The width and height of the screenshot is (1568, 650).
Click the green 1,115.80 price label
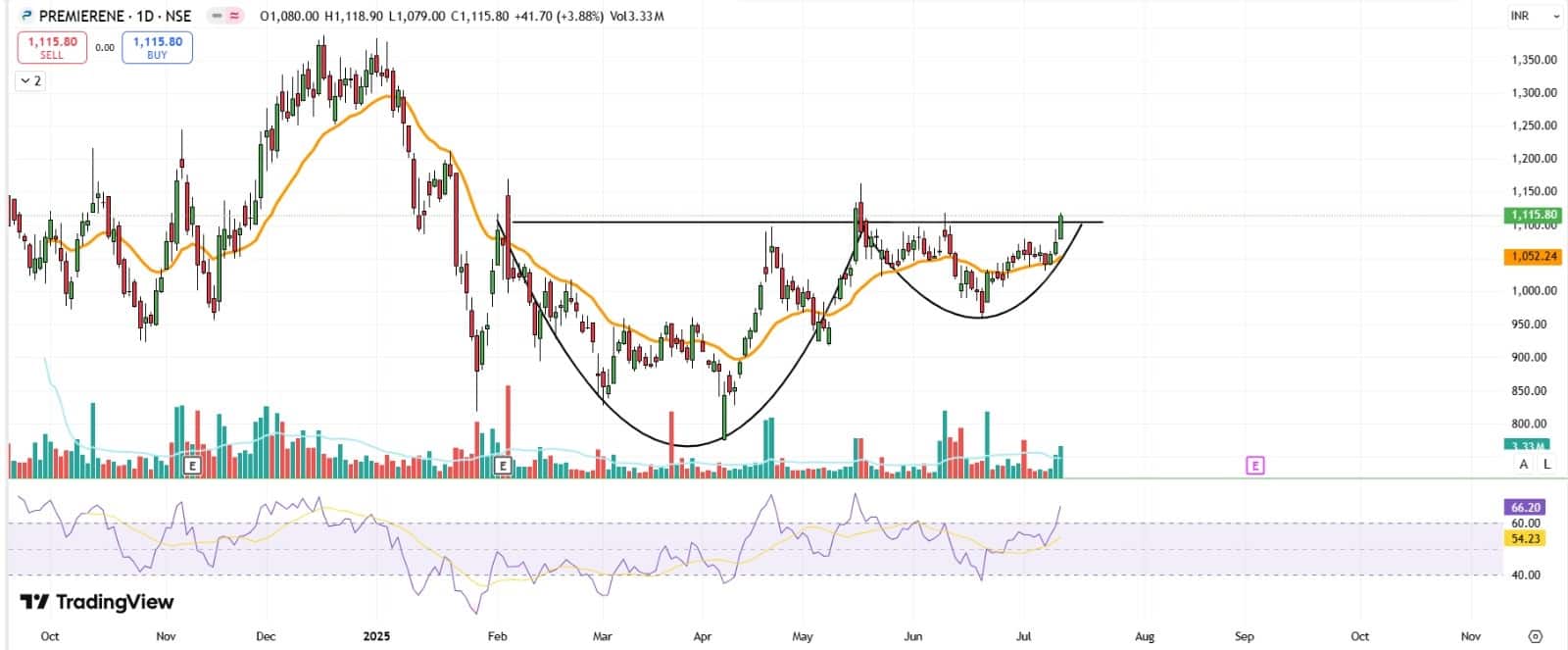click(x=1532, y=215)
